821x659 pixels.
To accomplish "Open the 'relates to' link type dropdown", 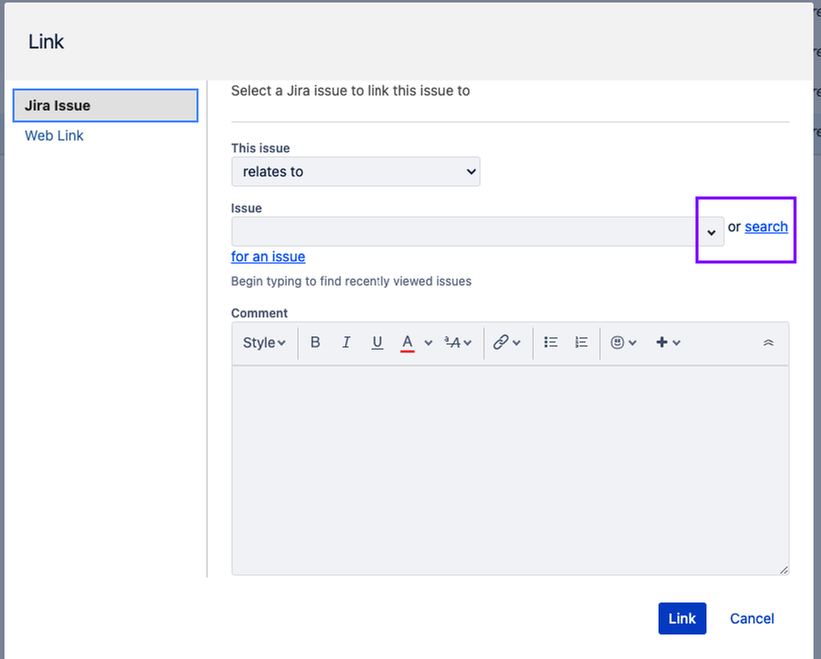I will coord(356,172).
